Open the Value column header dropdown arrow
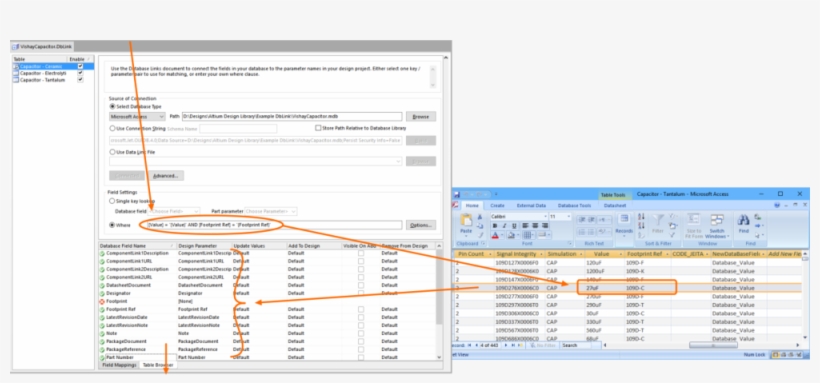Viewport: 820px width, 383px height. (620, 254)
